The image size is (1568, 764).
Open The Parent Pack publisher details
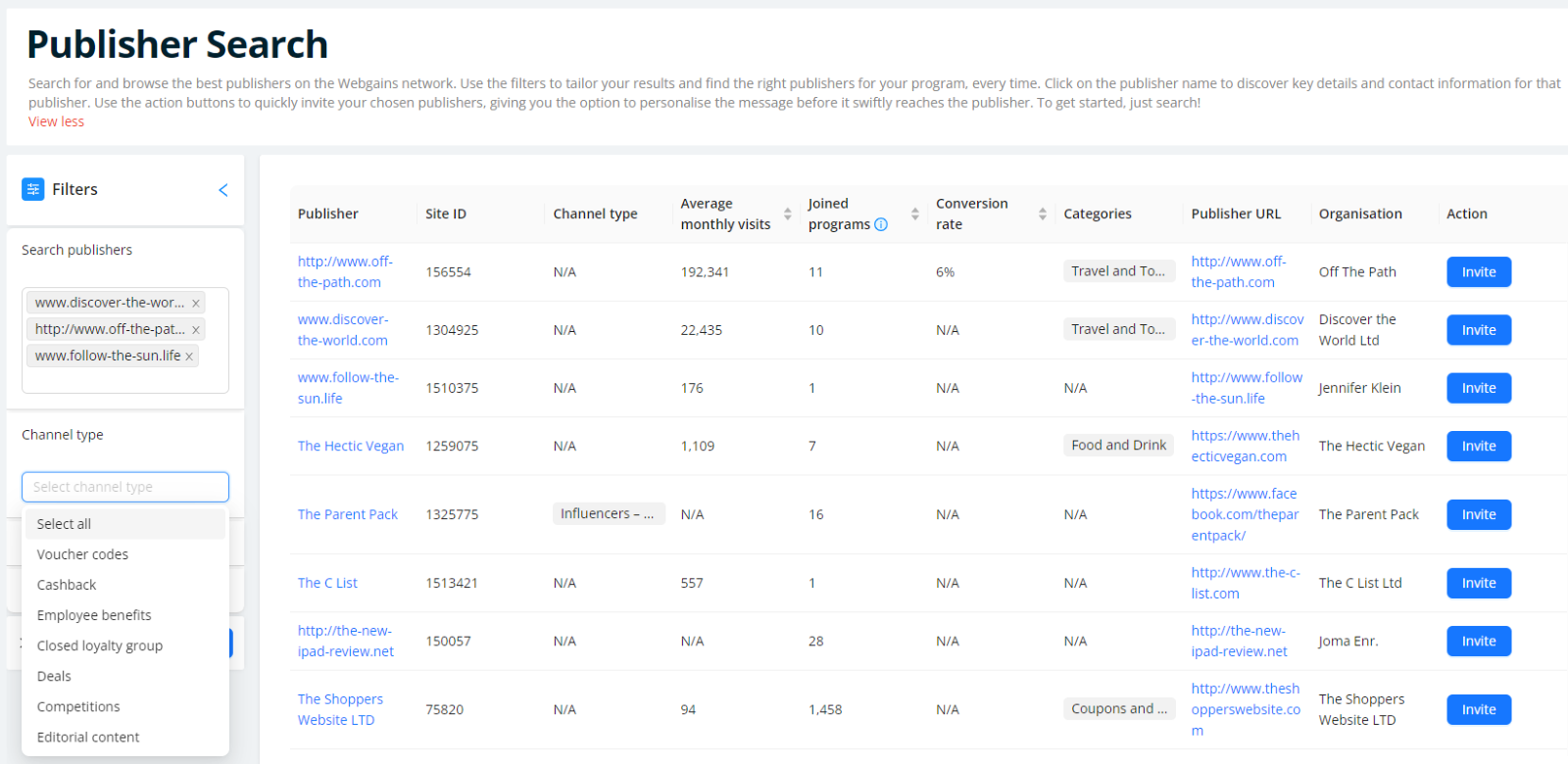[x=348, y=514]
